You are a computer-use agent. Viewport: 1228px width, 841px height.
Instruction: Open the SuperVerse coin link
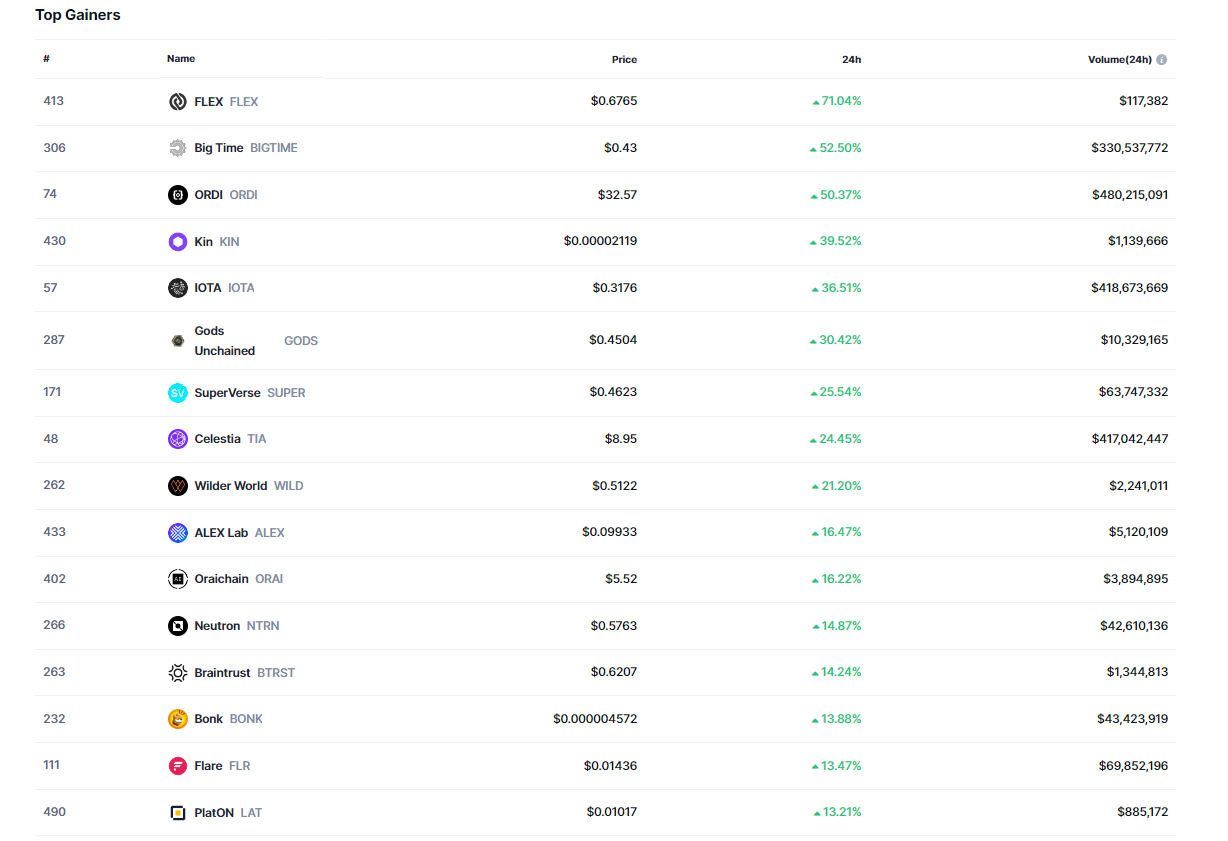pos(227,393)
